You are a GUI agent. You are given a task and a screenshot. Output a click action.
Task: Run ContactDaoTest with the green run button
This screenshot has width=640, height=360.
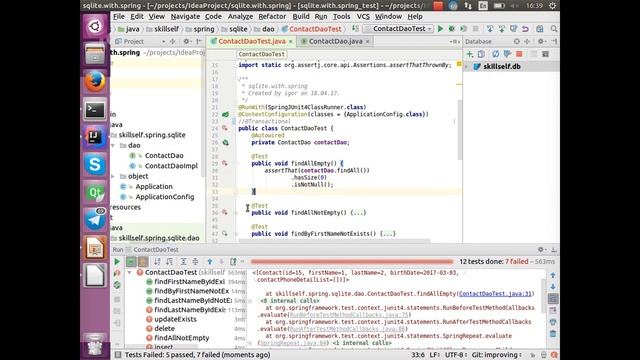pyautogui.click(x=440, y=29)
